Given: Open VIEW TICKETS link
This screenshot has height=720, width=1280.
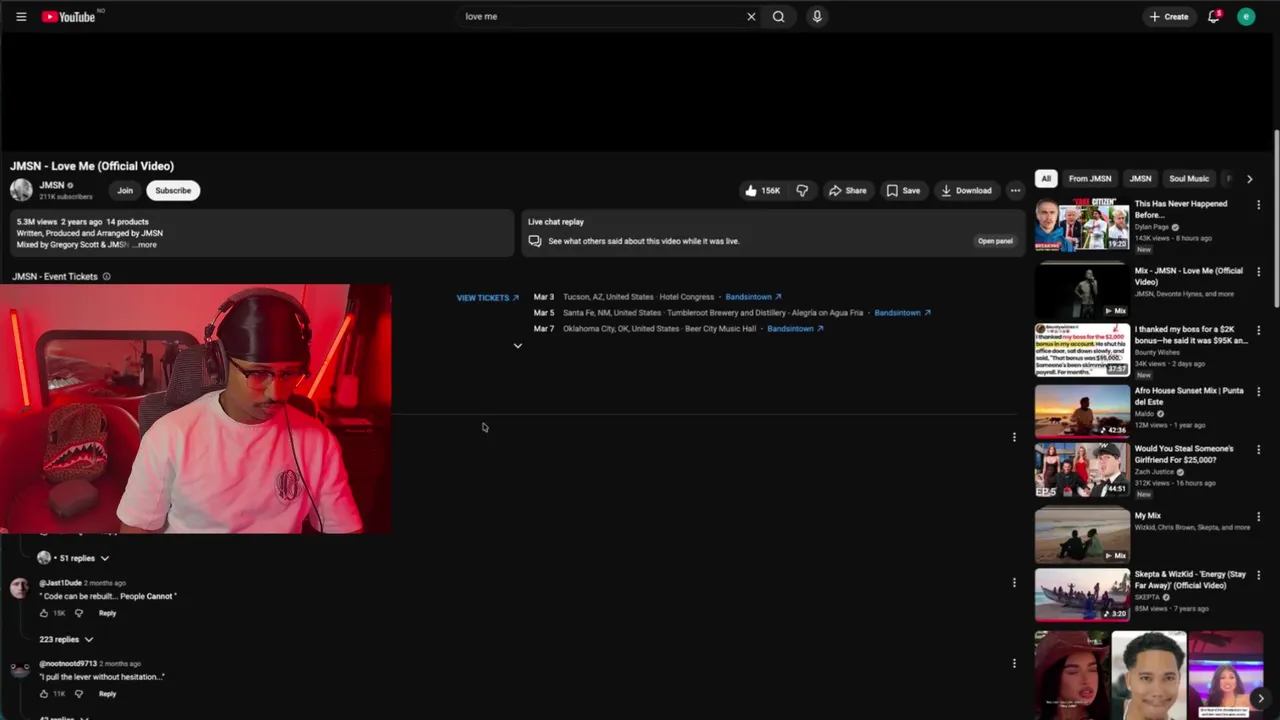Looking at the screenshot, I should [488, 297].
